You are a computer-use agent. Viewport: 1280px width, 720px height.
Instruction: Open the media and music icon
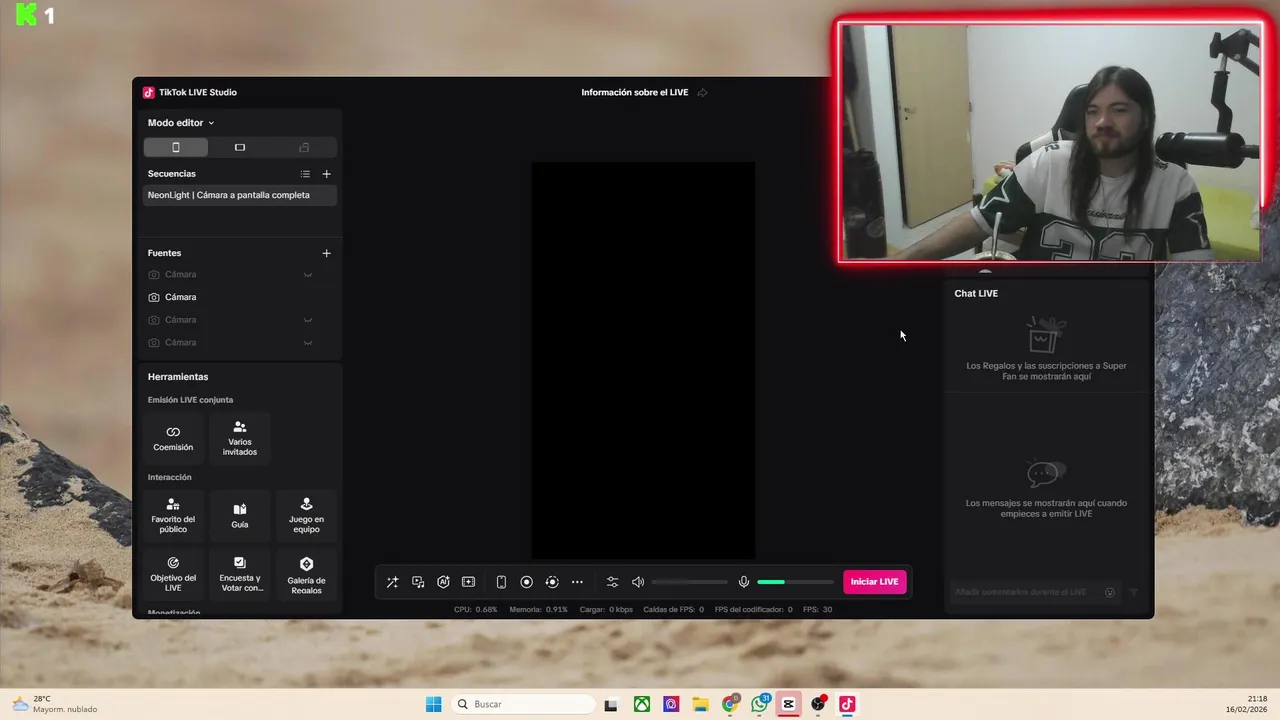pyautogui.click(x=418, y=582)
